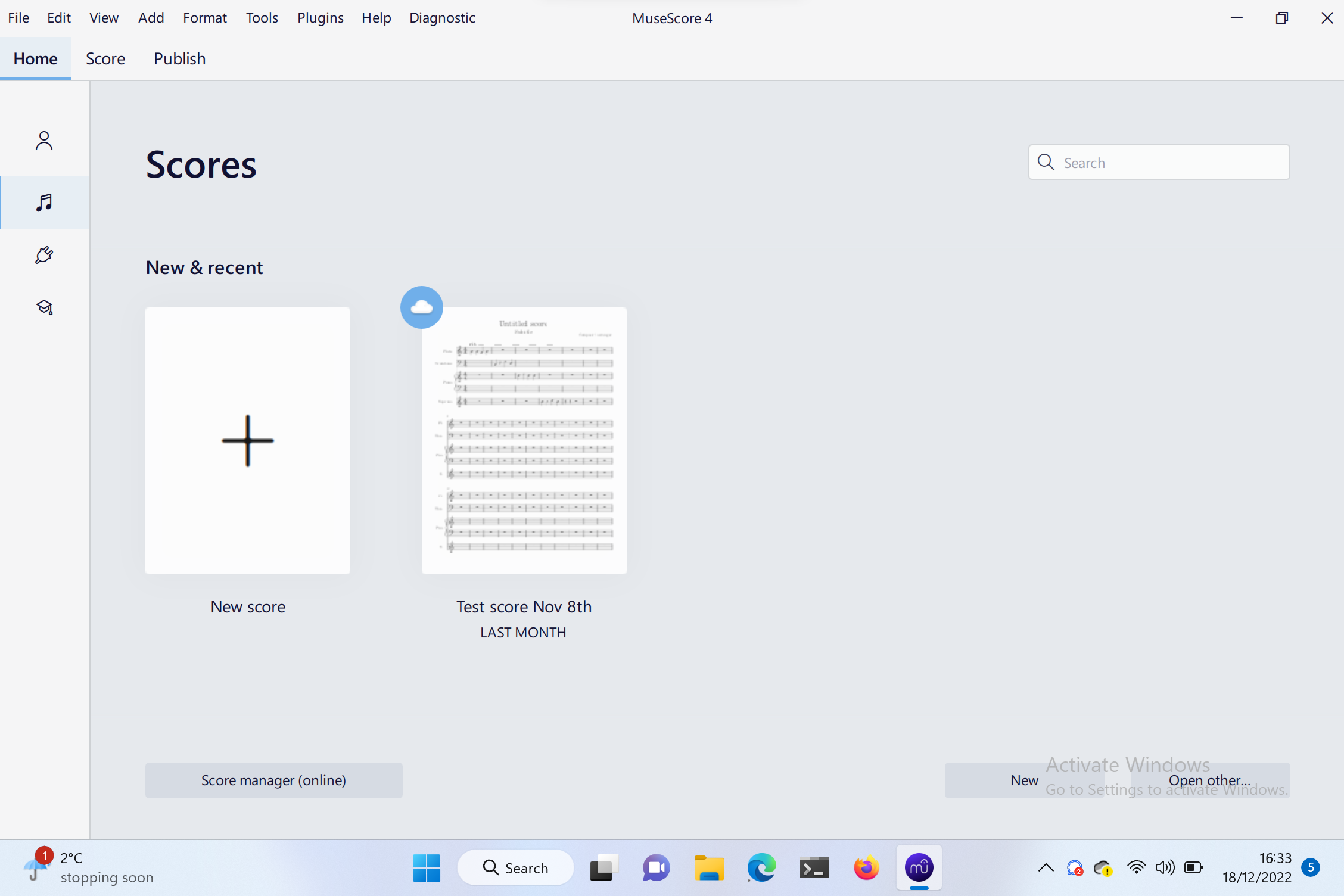Open Firefox from the taskbar
Image resolution: width=1344 pixels, height=896 pixels.
pyautogui.click(x=866, y=868)
